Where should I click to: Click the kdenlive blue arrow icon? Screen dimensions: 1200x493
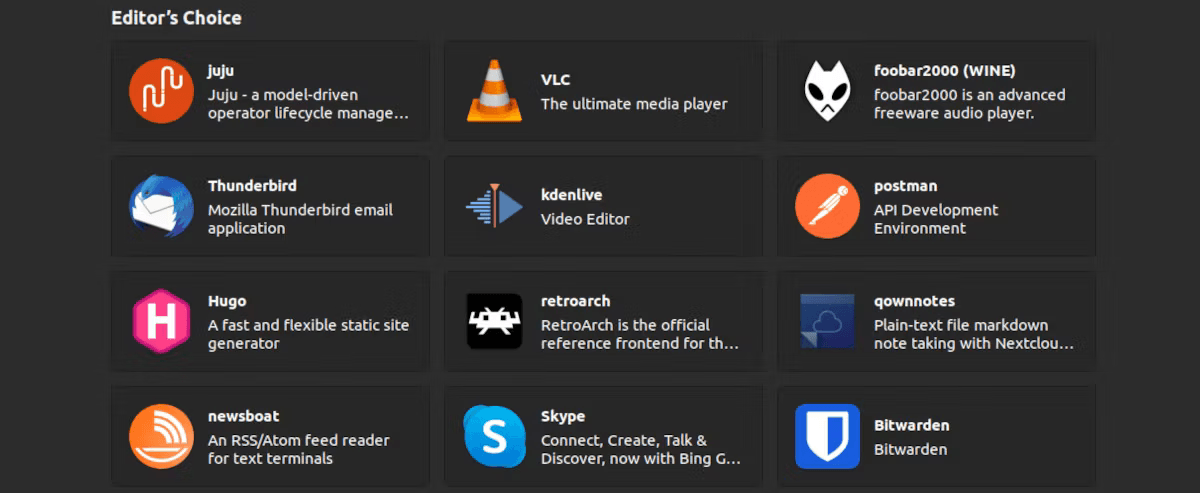[495, 206]
